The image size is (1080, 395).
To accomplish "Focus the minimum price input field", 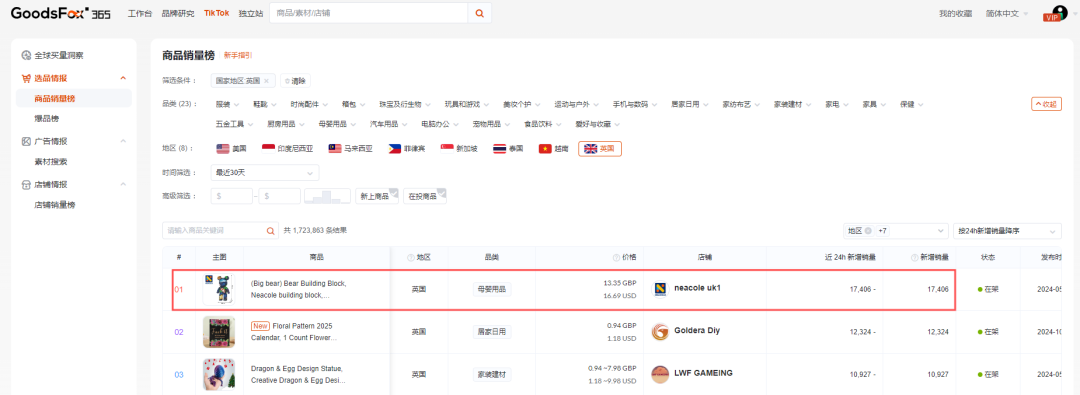I will (231, 196).
